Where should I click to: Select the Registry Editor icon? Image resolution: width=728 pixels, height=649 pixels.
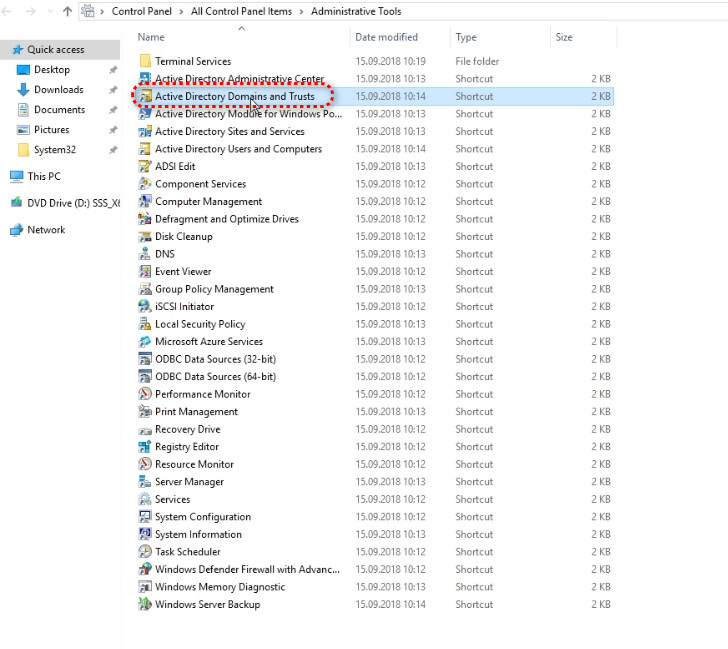(145, 447)
